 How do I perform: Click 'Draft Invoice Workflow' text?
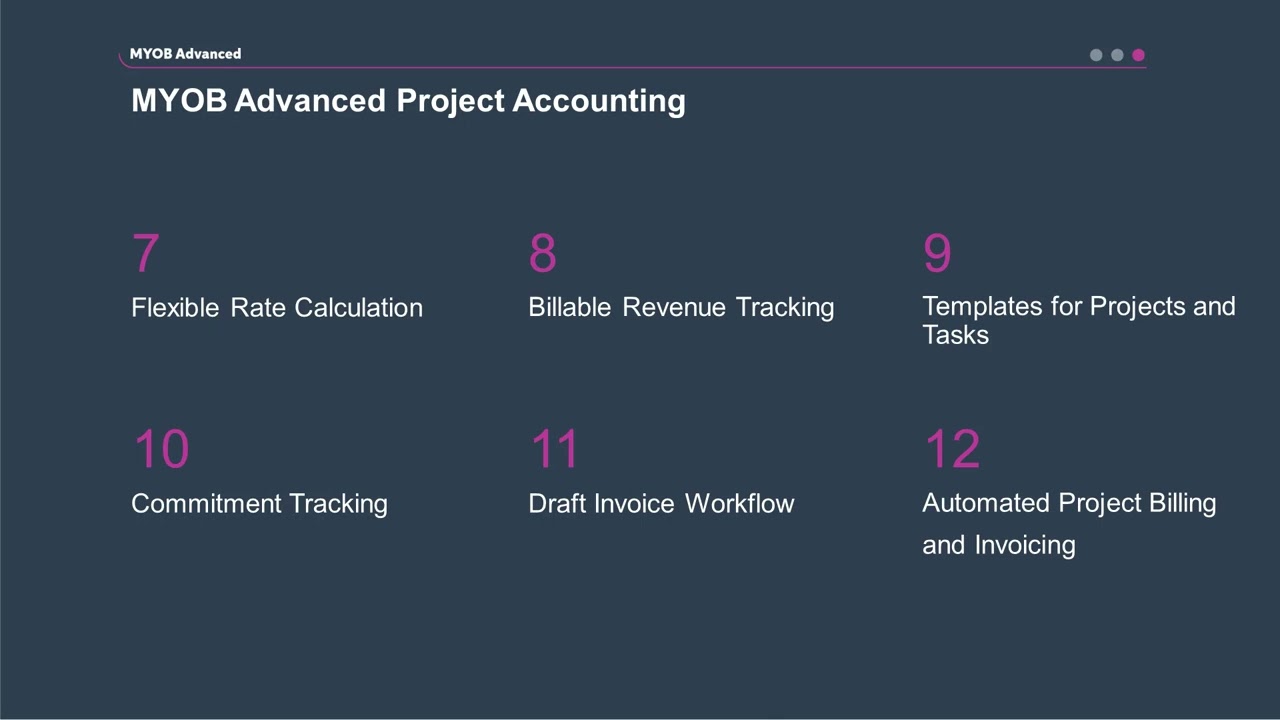click(661, 503)
